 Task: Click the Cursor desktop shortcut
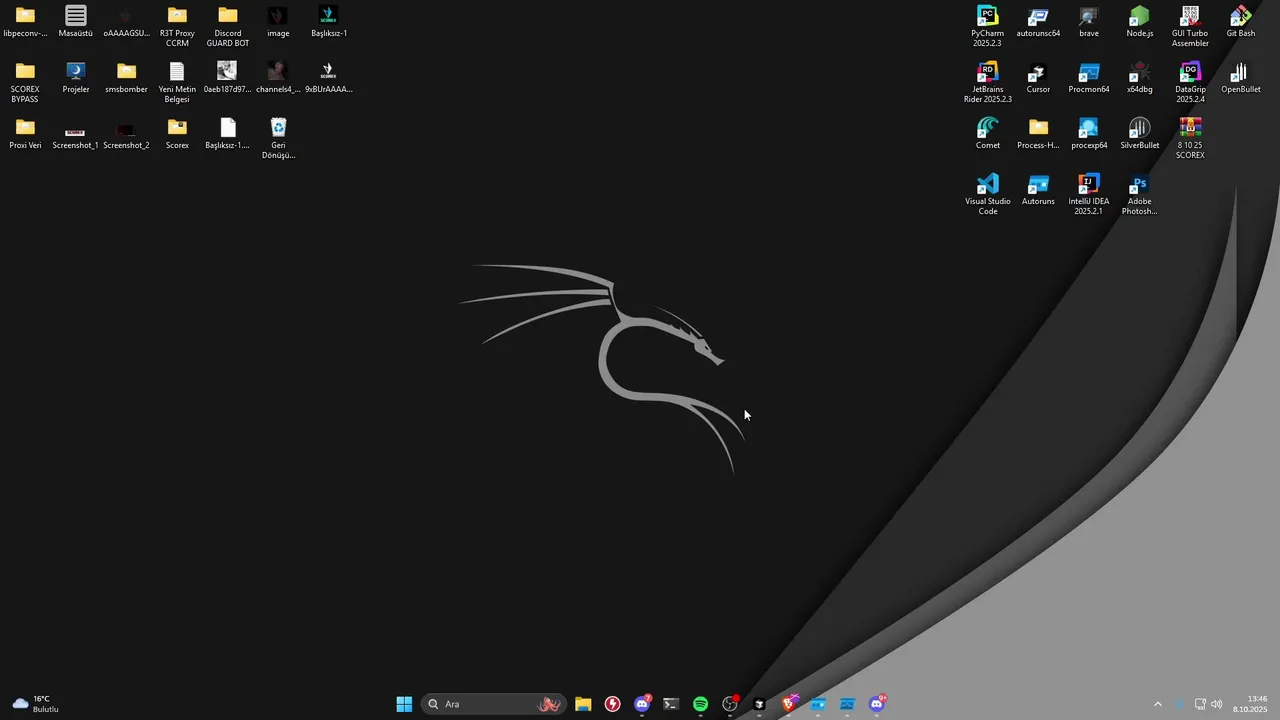coord(1038,78)
